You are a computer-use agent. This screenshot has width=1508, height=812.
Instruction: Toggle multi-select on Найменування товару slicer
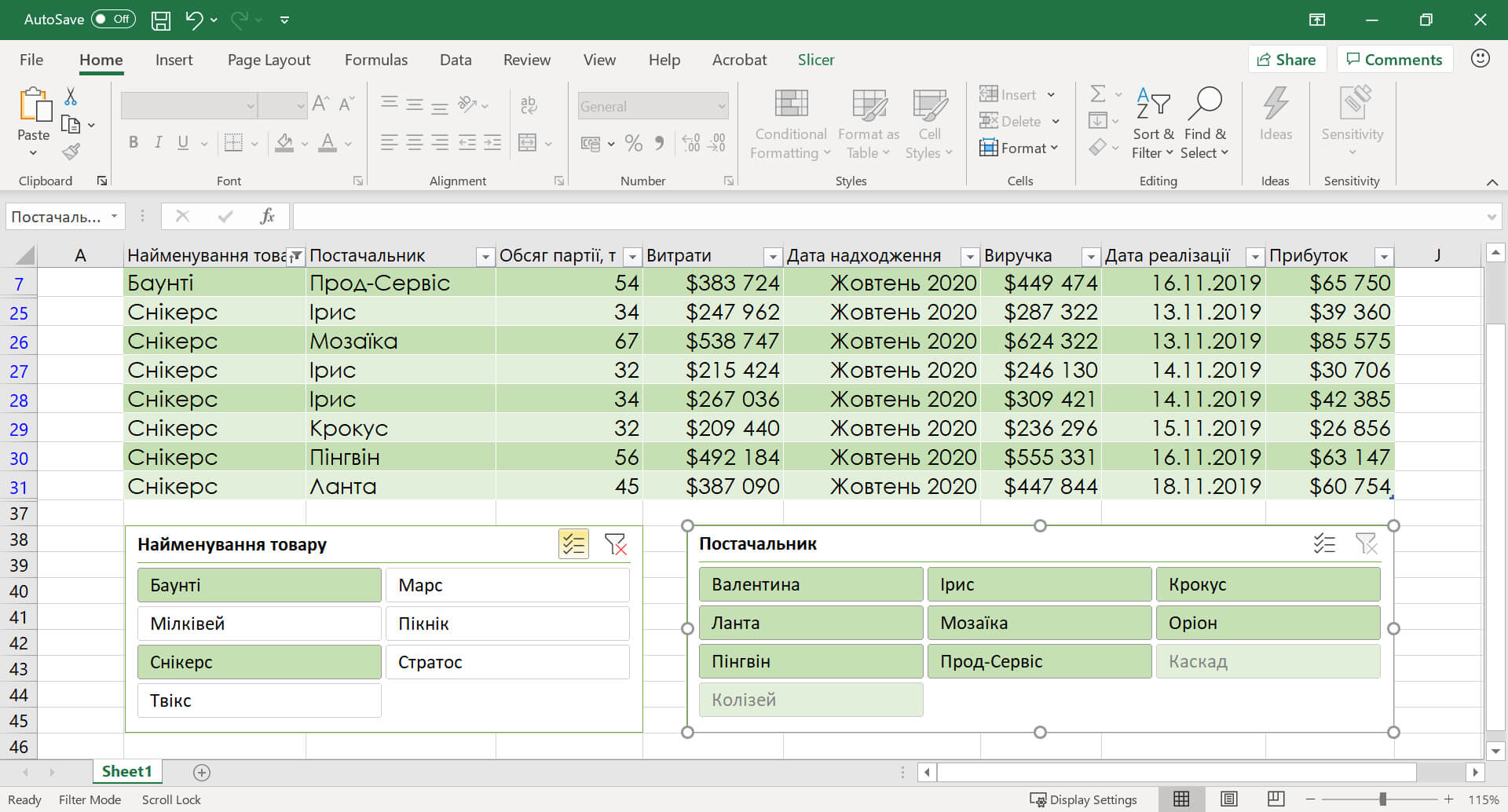(573, 544)
